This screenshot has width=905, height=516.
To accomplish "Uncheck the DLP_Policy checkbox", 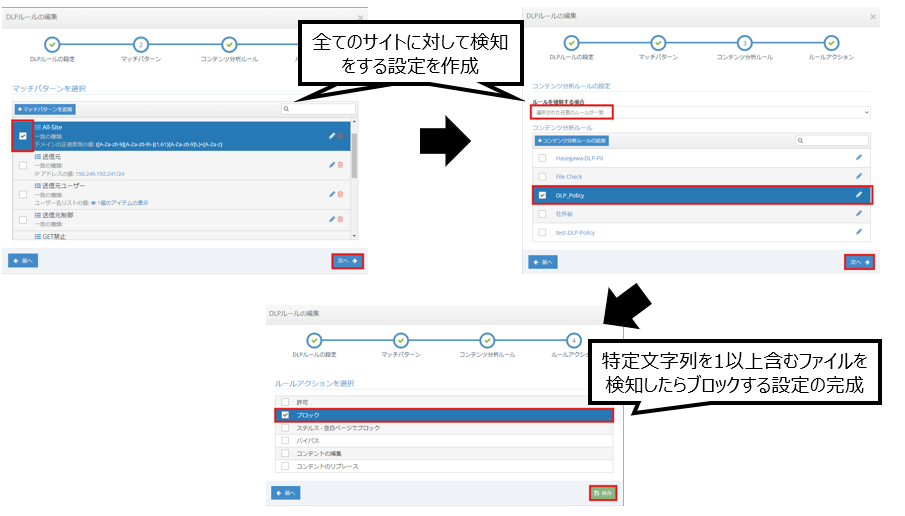I will point(542,195).
